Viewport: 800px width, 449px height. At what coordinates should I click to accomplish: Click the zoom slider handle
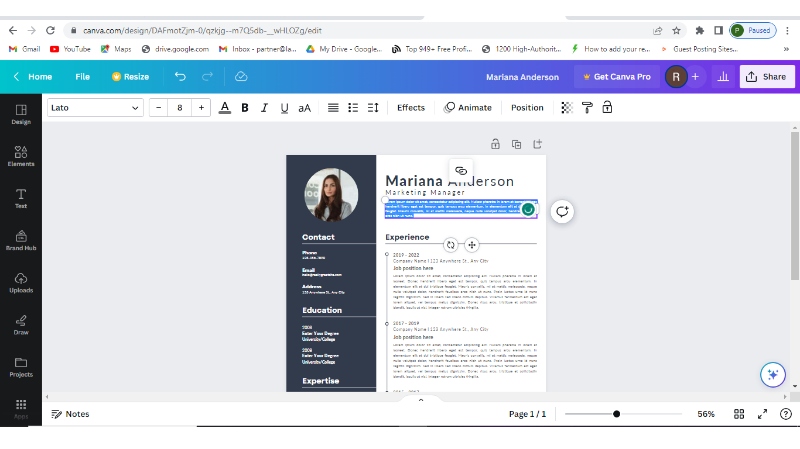616,414
